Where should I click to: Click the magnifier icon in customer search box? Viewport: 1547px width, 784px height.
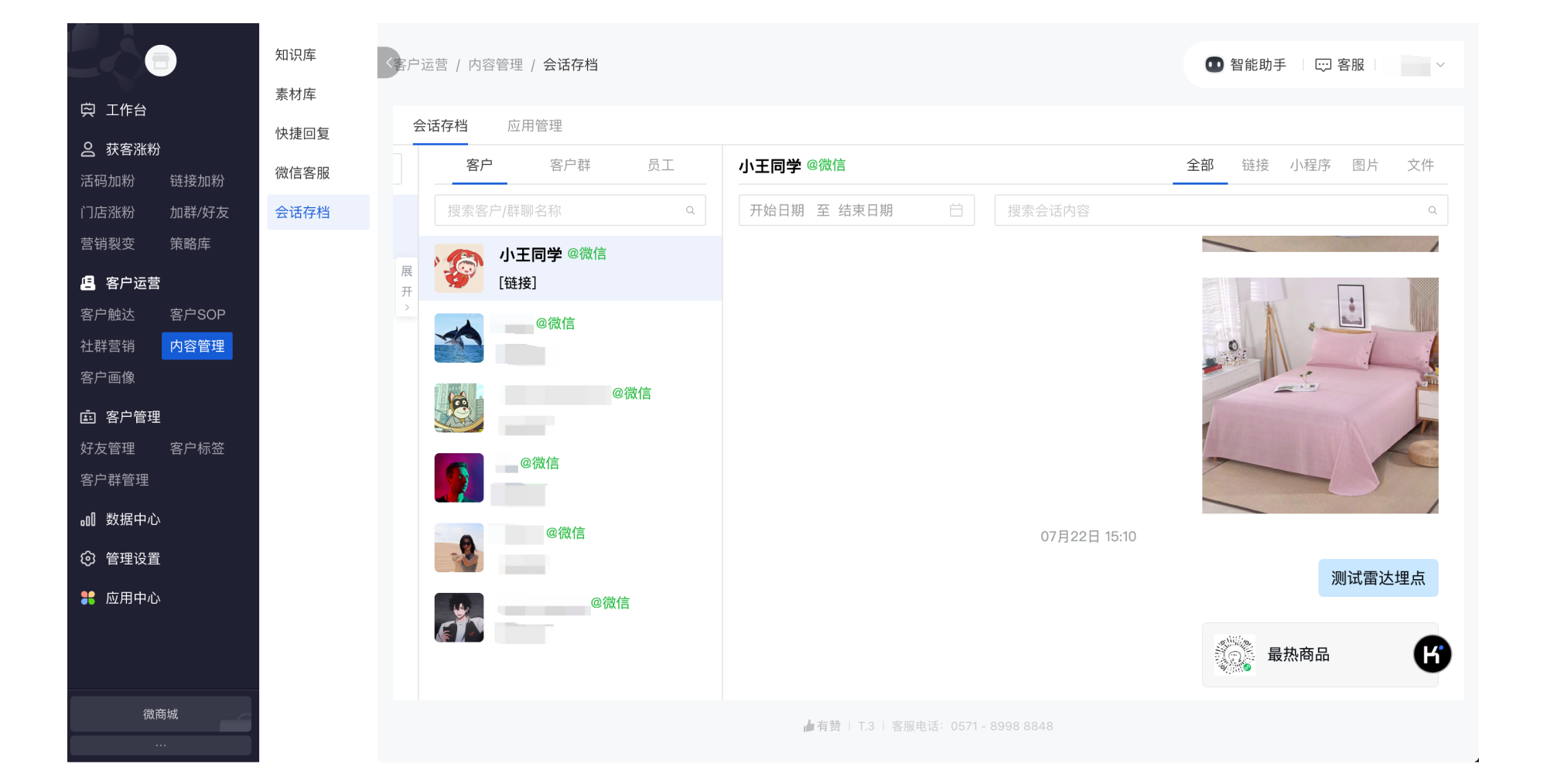tap(690, 210)
